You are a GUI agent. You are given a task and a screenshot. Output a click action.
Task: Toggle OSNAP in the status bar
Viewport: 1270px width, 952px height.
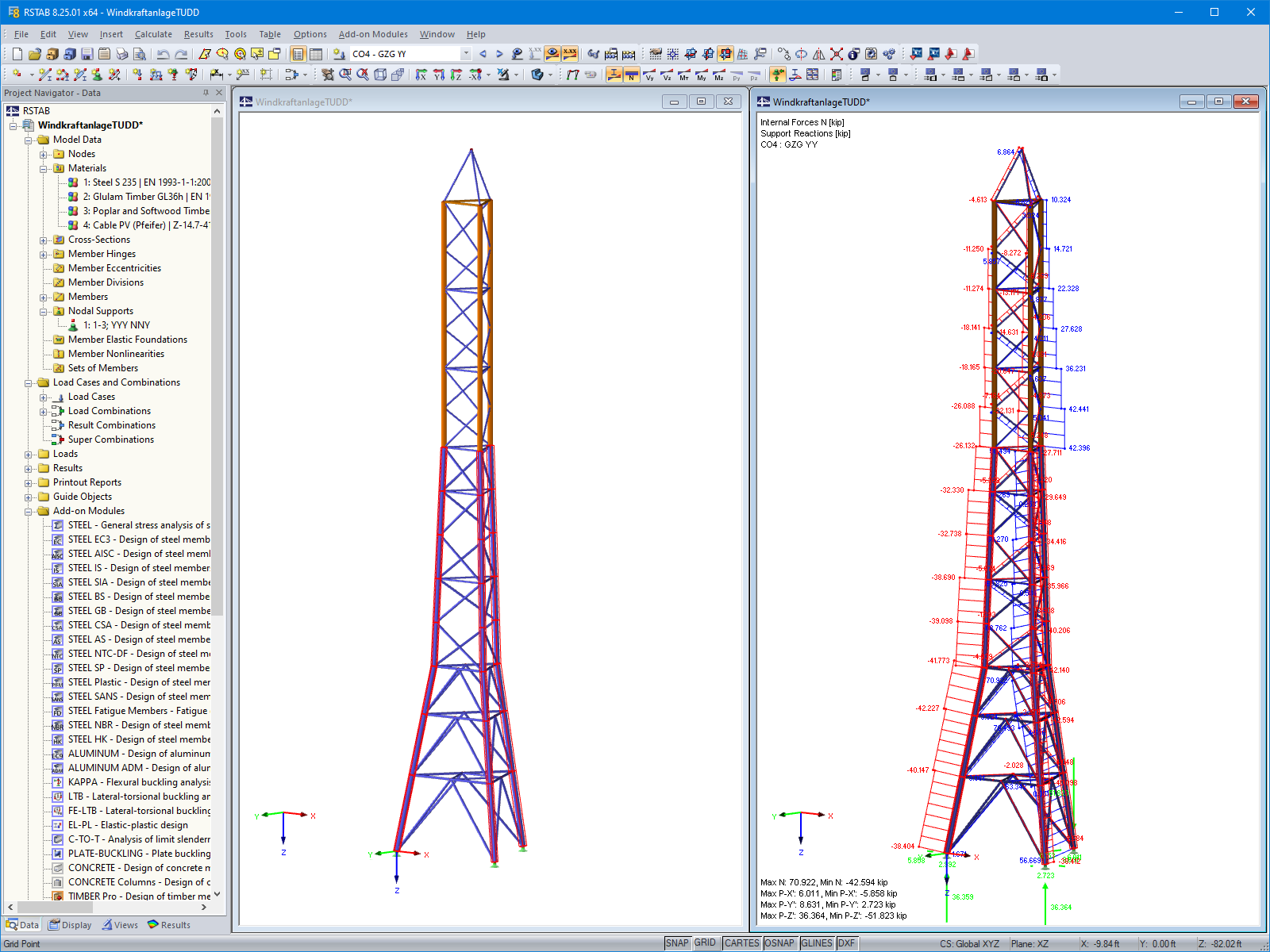(779, 943)
